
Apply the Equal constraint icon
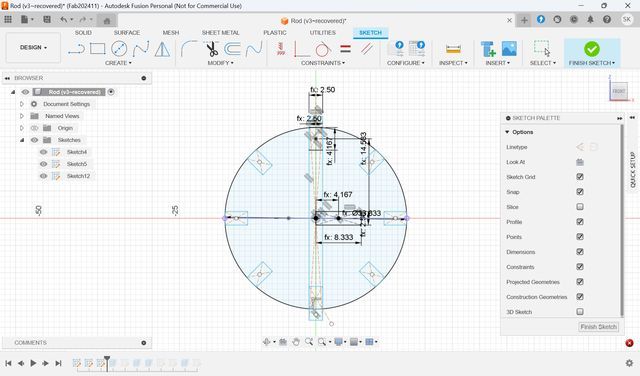[345, 49]
